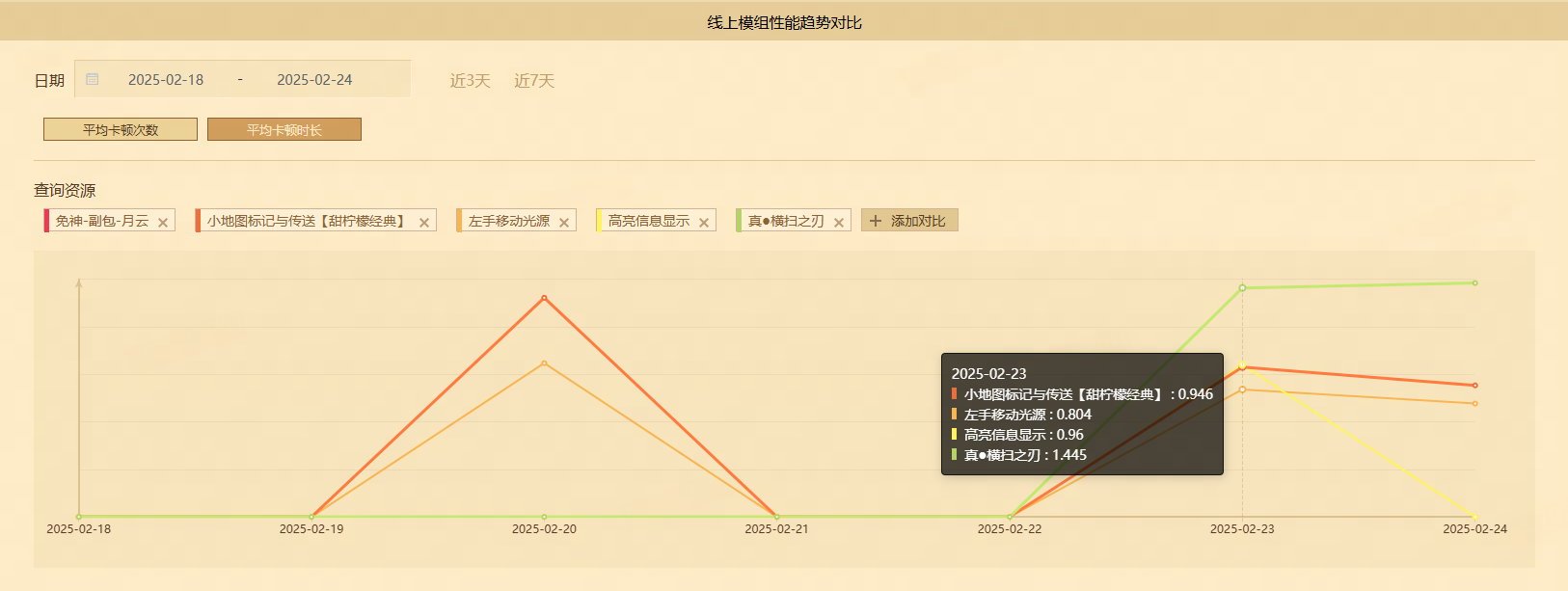
Task: Click the orange peak point on 2025-02-20
Action: (x=544, y=298)
